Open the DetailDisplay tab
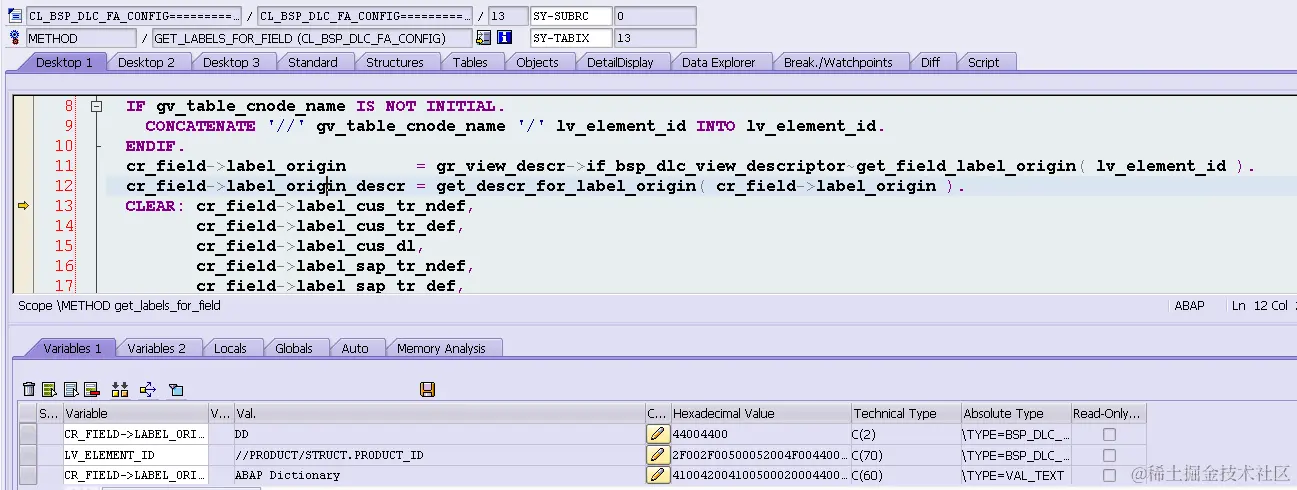 [620, 62]
